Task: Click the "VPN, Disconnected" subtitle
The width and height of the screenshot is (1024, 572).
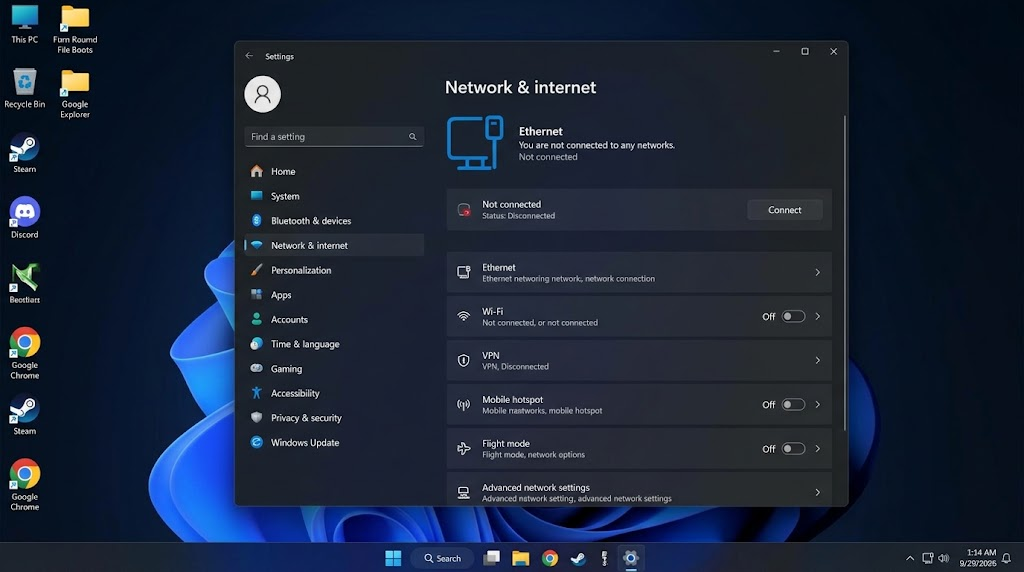Action: [515, 366]
